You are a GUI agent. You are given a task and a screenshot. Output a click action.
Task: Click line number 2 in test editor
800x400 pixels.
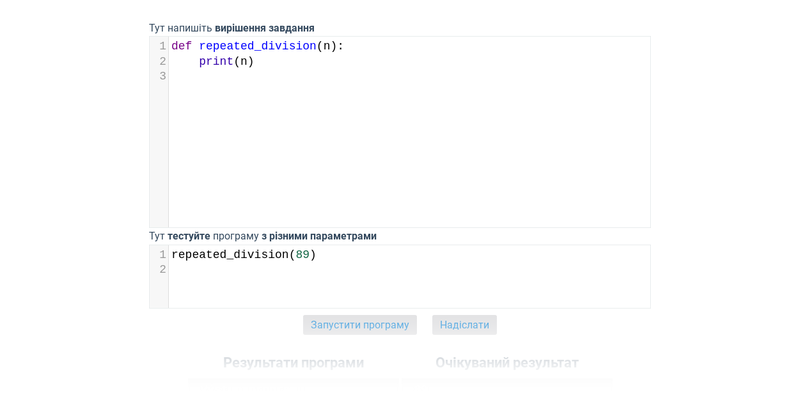pyautogui.click(x=163, y=269)
